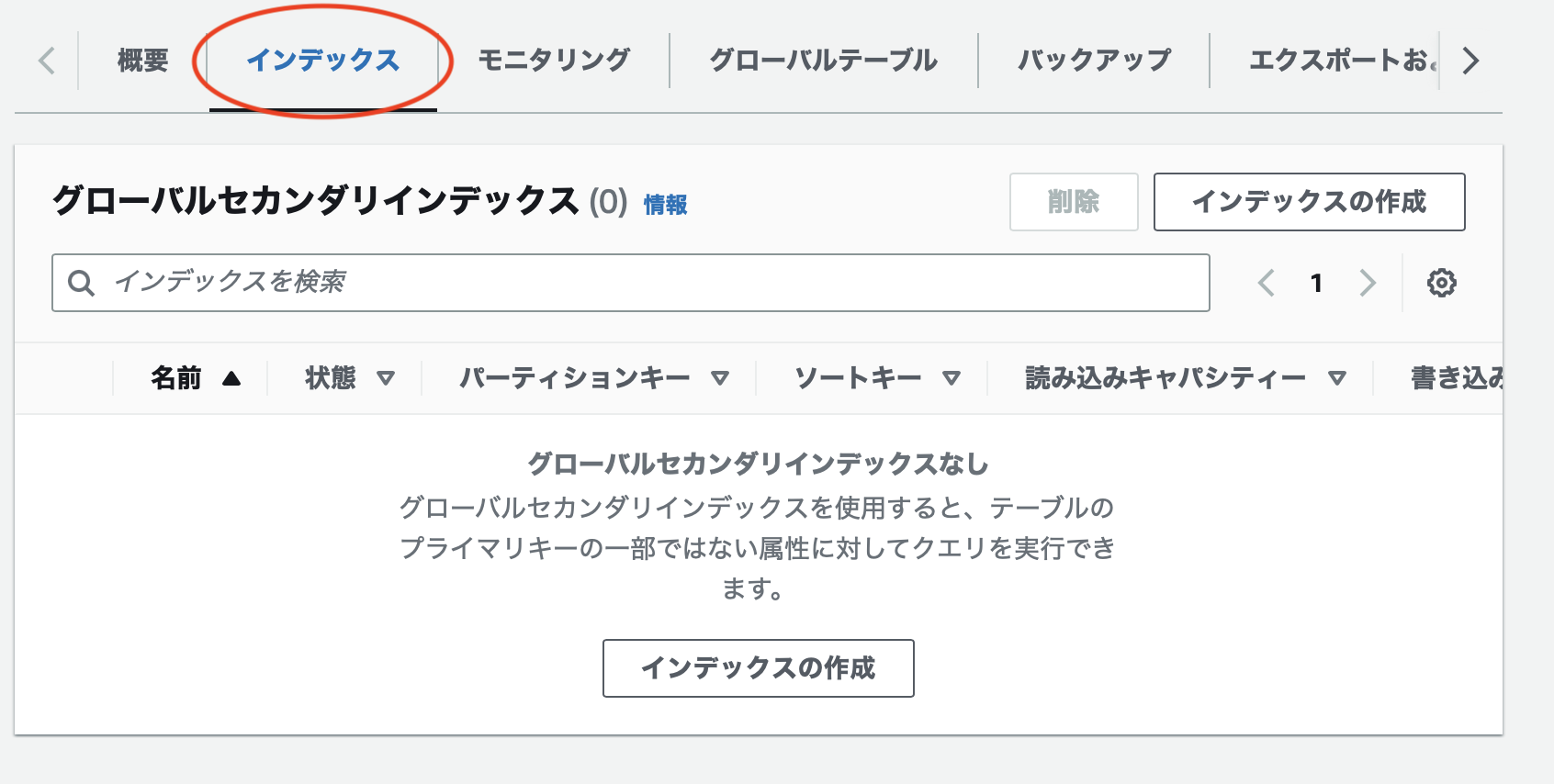Go to next page of indexes
The width and height of the screenshot is (1554, 784).
1368,283
